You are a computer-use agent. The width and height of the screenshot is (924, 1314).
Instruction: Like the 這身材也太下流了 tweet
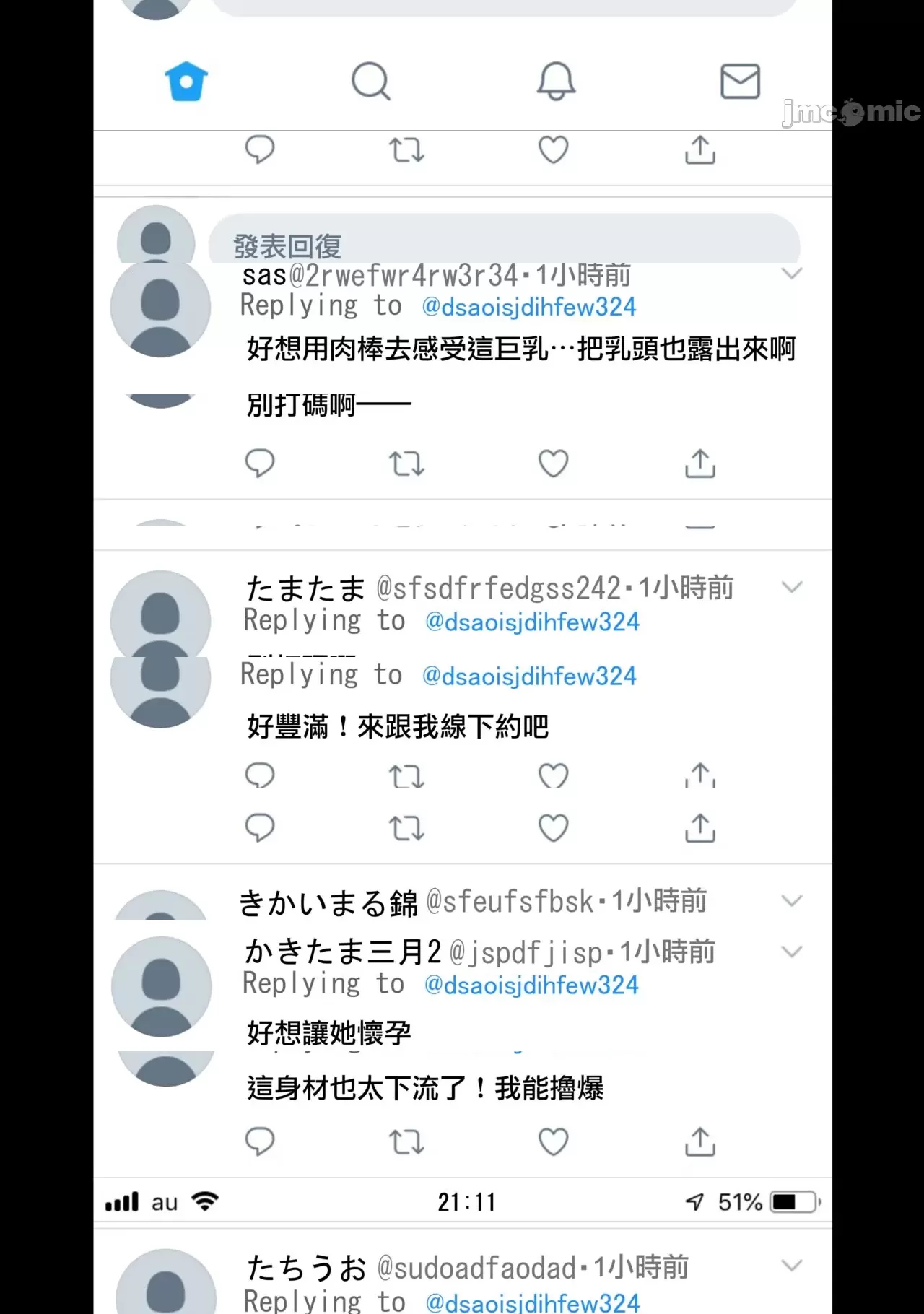tap(554, 1142)
